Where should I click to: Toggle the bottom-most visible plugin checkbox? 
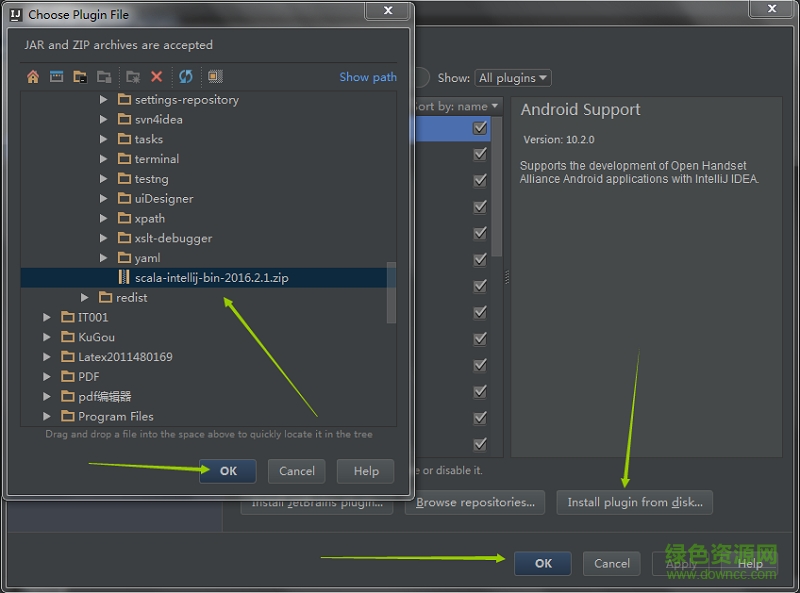pos(480,444)
